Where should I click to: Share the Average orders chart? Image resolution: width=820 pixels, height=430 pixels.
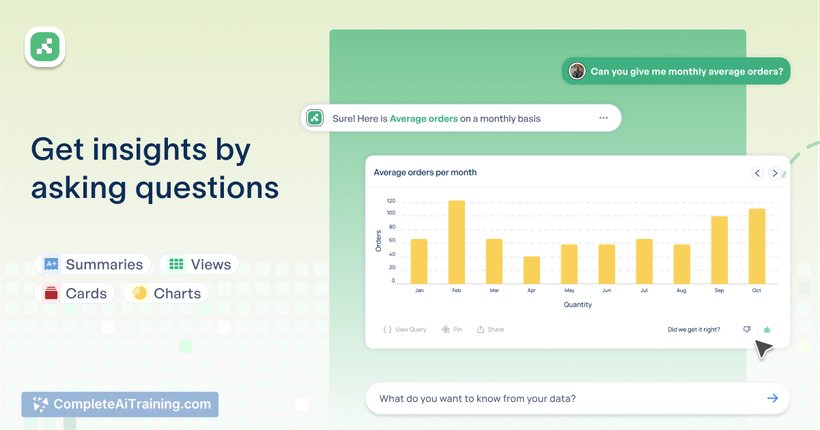(x=491, y=330)
